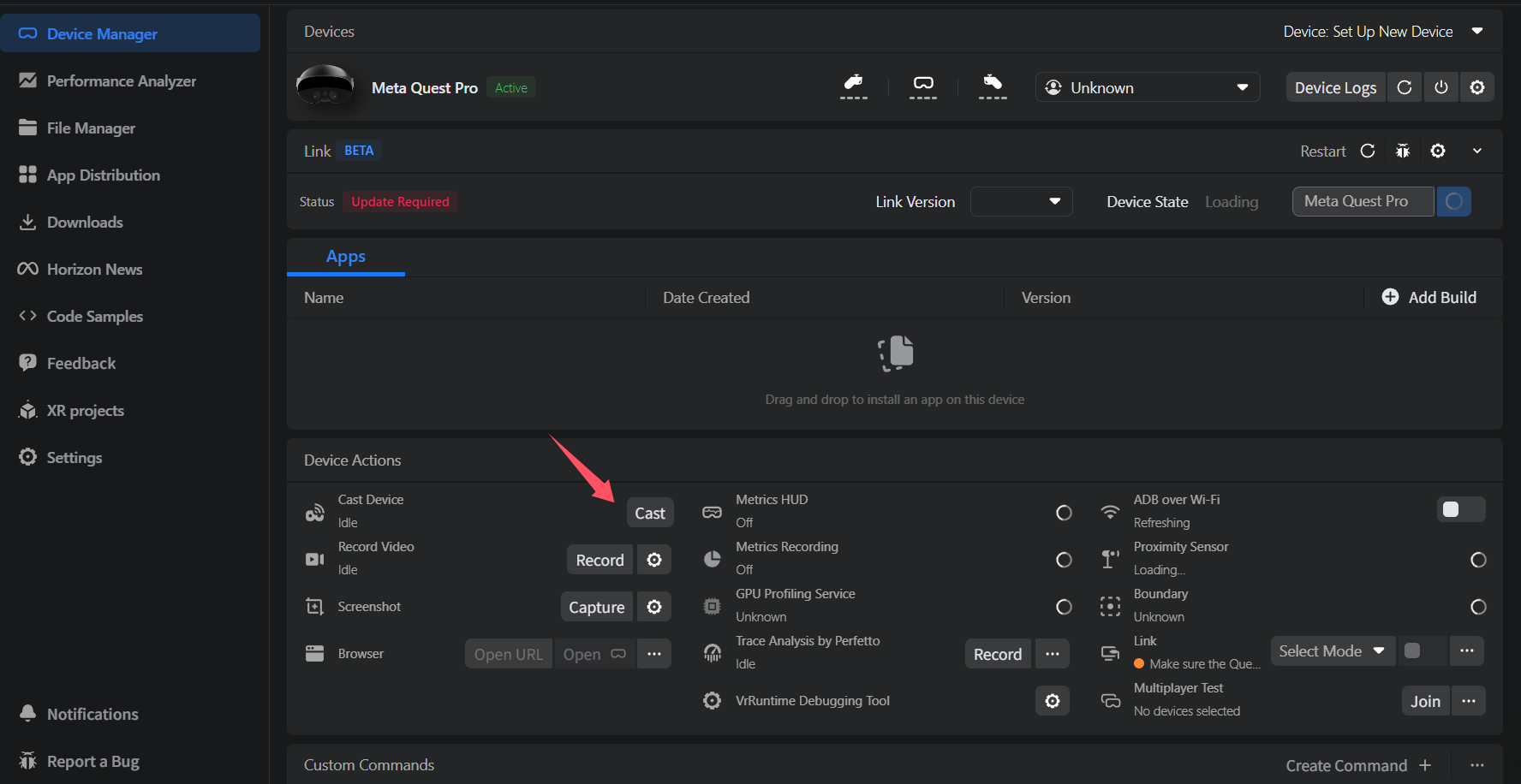Viewport: 1521px width, 784px height.
Task: Click the device refresh icon
Action: (1405, 87)
